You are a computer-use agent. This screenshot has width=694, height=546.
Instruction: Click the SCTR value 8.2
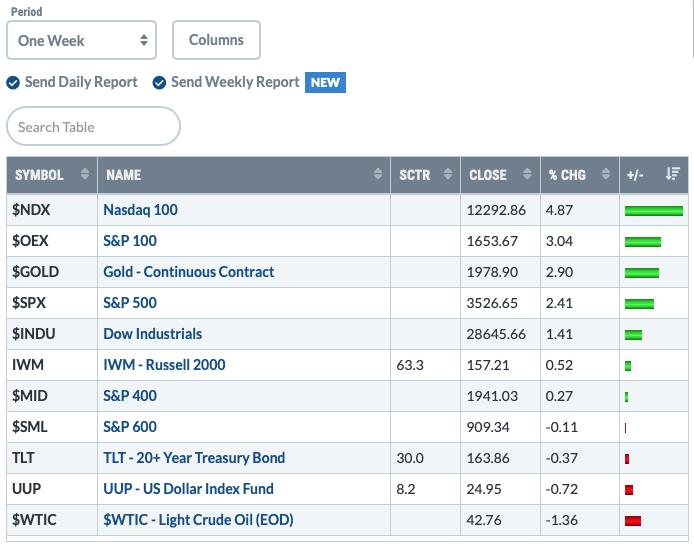click(406, 489)
